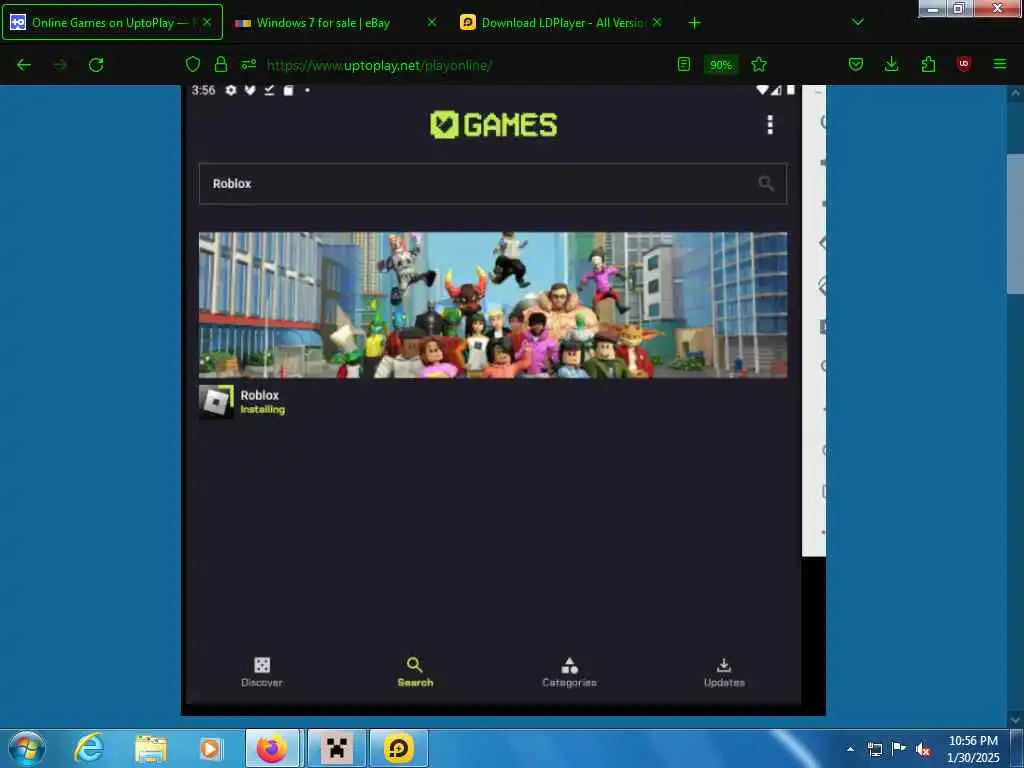Image resolution: width=1024 pixels, height=768 pixels.
Task: Click the page vertical scrollbar thumb
Action: coord(1015,224)
